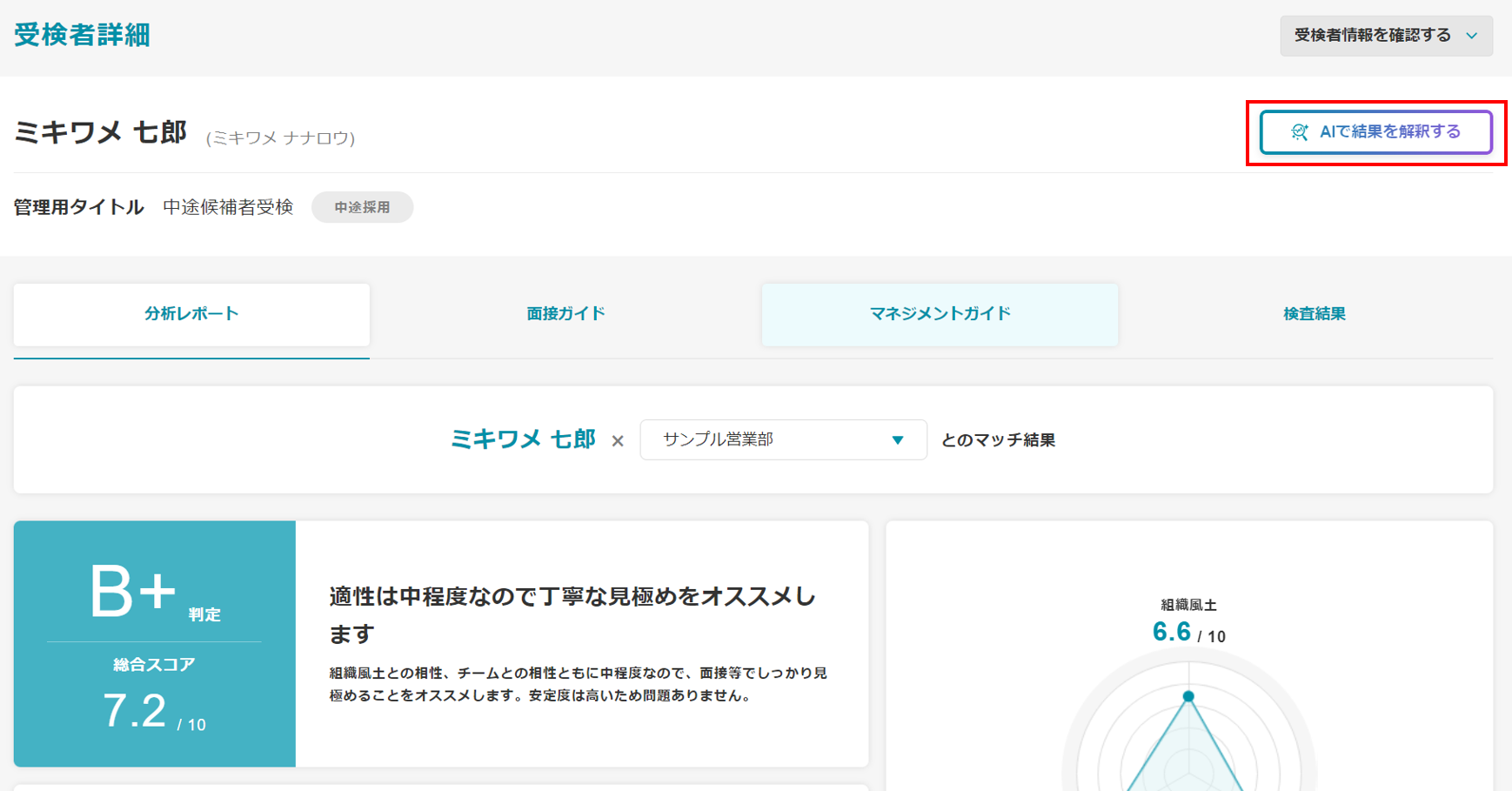Click the teal ミキワメ 七郎 name in match row
Image resolution: width=1512 pixels, height=791 pixels.
[523, 439]
